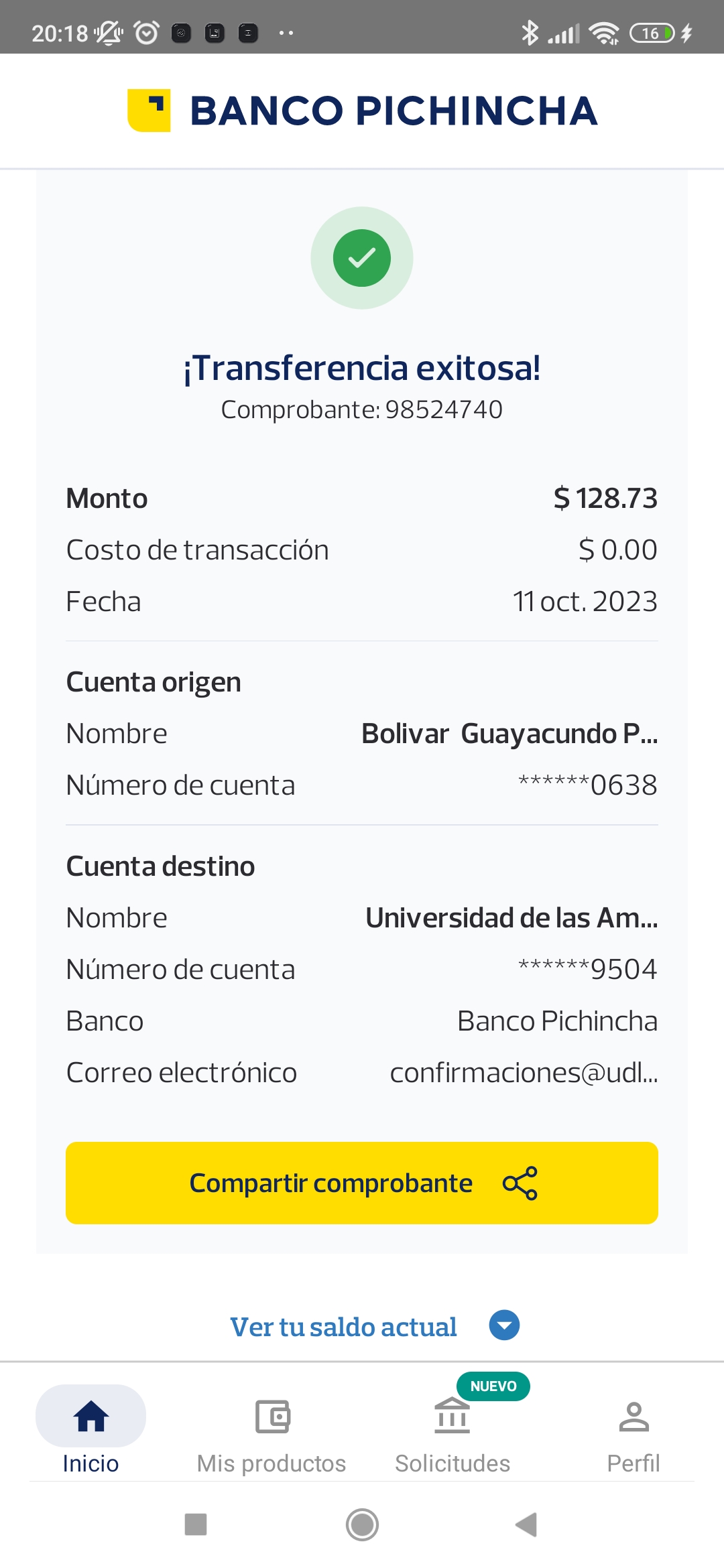
Task: Tap the Banco Pichincha yellow logo icon
Action: 149,111
